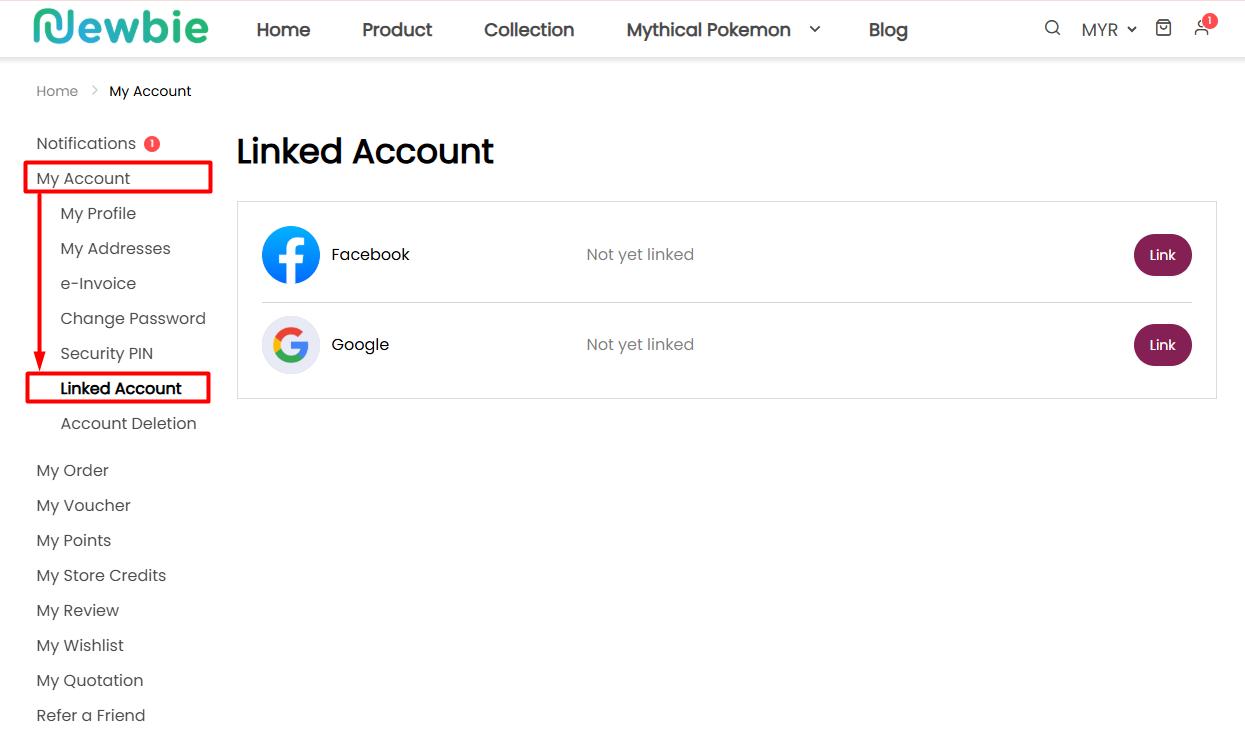Open the Product menu item
This screenshot has height=739, width=1245.
[397, 30]
